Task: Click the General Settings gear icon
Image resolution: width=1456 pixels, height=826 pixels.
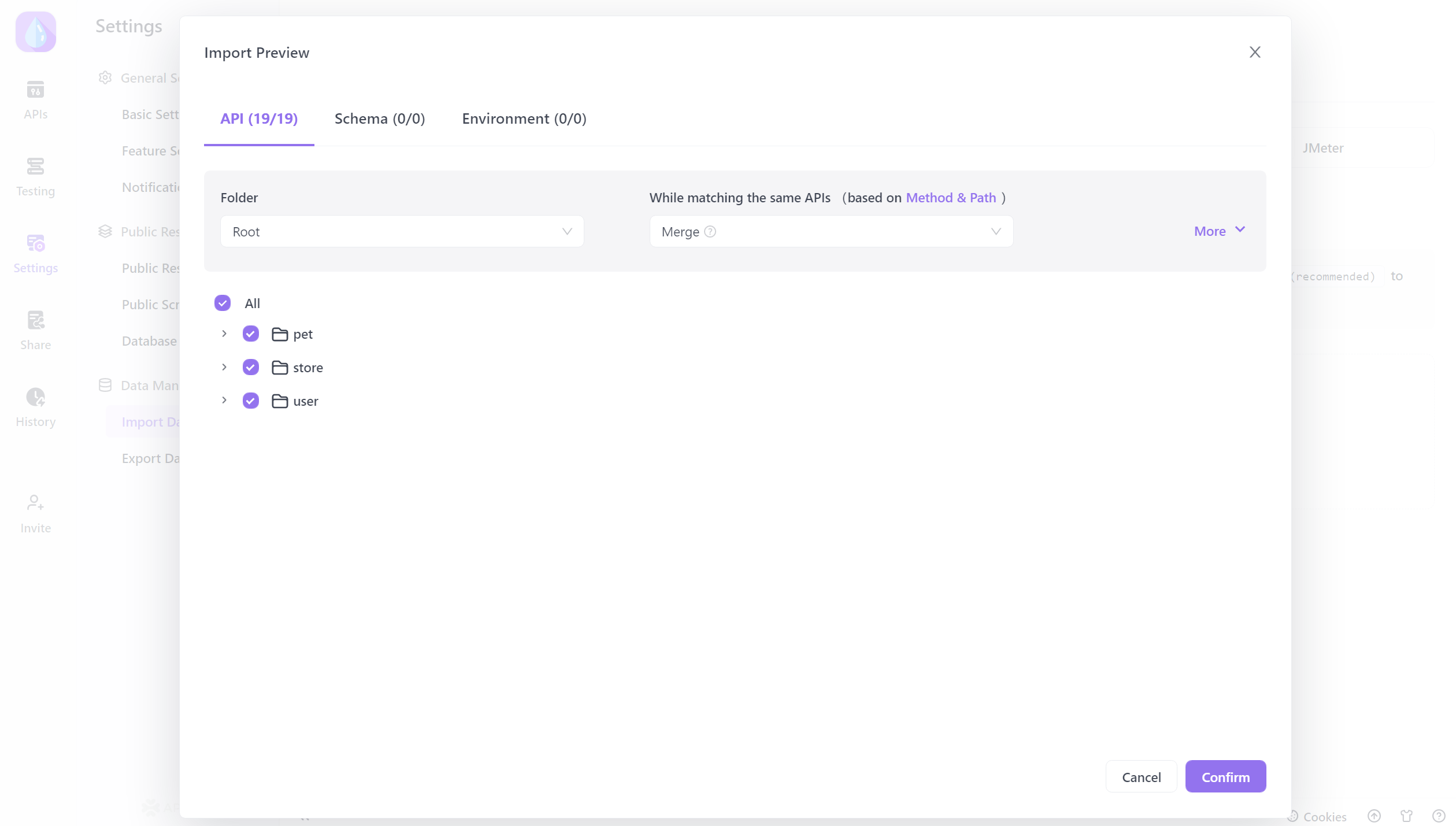Action: click(105, 77)
